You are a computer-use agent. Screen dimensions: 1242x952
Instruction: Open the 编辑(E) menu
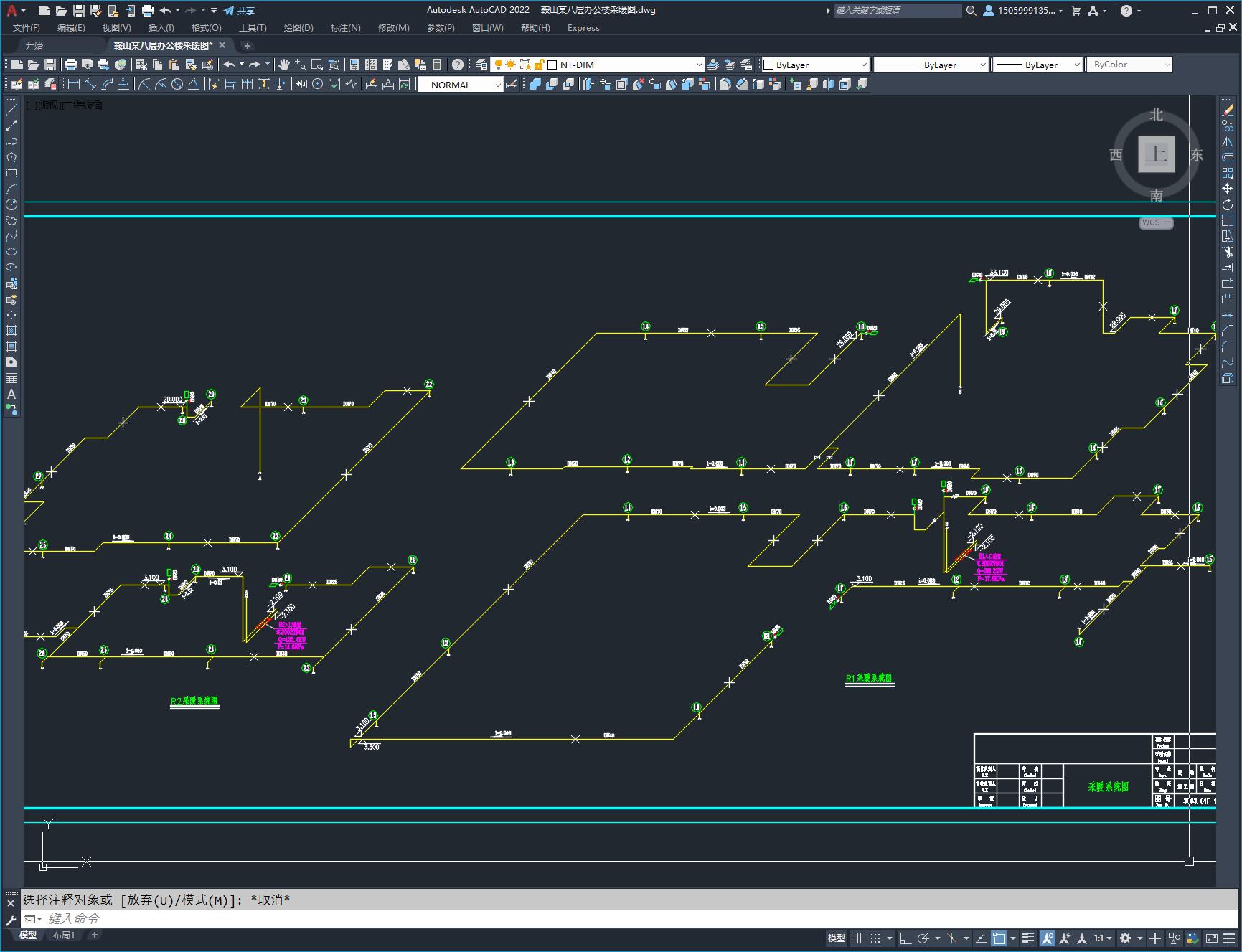[x=71, y=27]
